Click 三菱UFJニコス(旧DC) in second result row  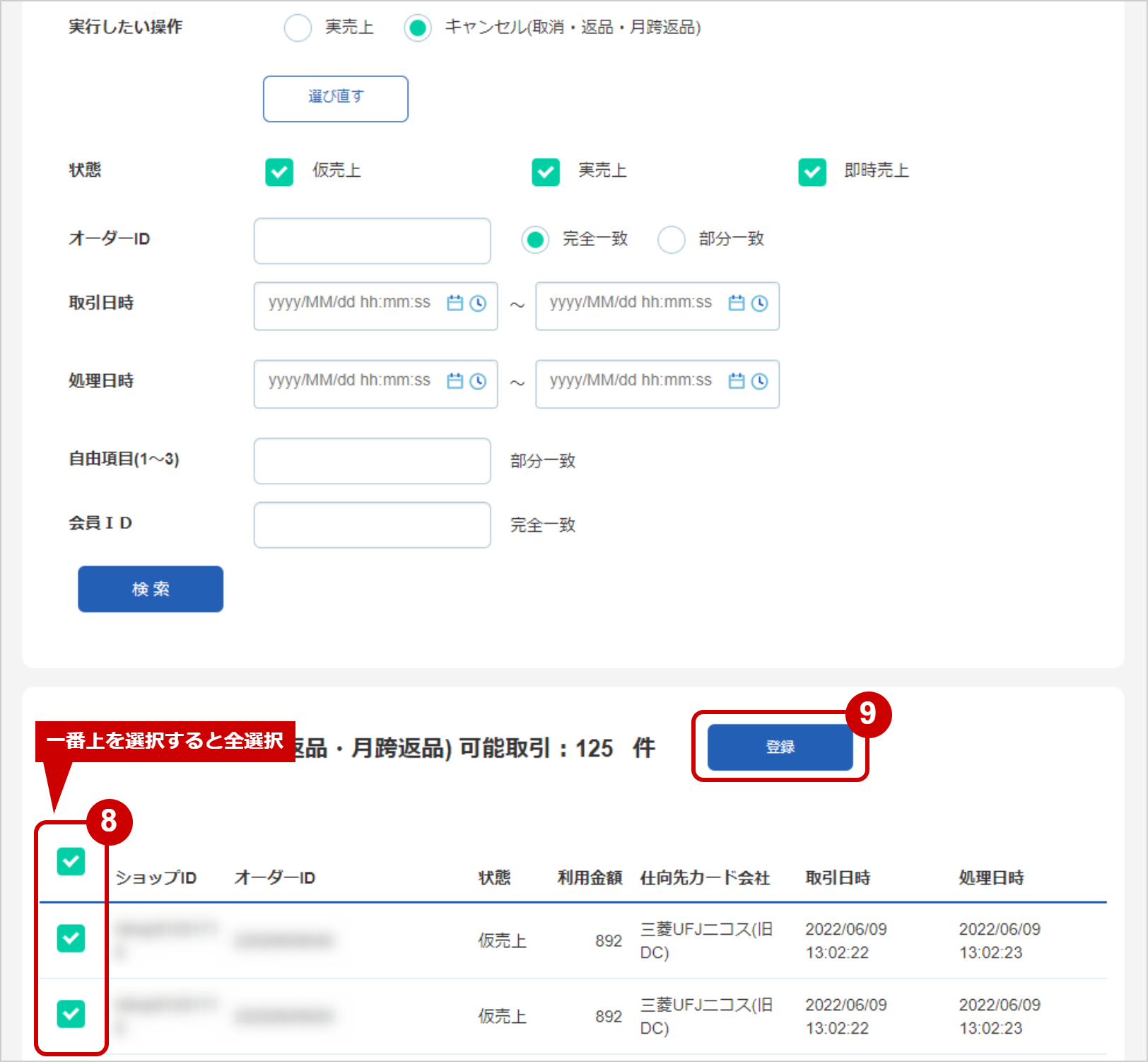coord(706,1016)
